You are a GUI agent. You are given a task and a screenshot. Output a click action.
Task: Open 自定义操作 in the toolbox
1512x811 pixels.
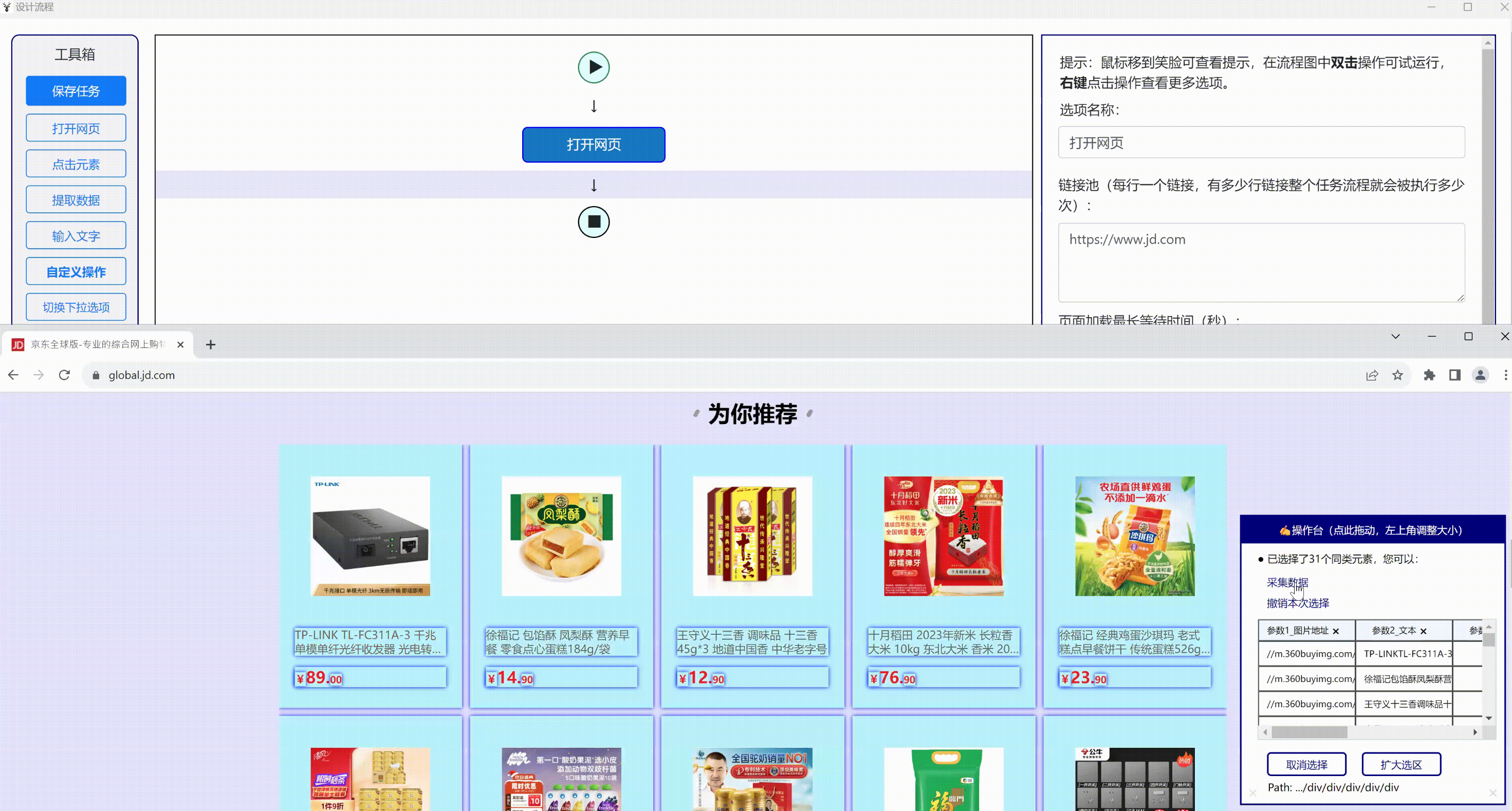(76, 271)
